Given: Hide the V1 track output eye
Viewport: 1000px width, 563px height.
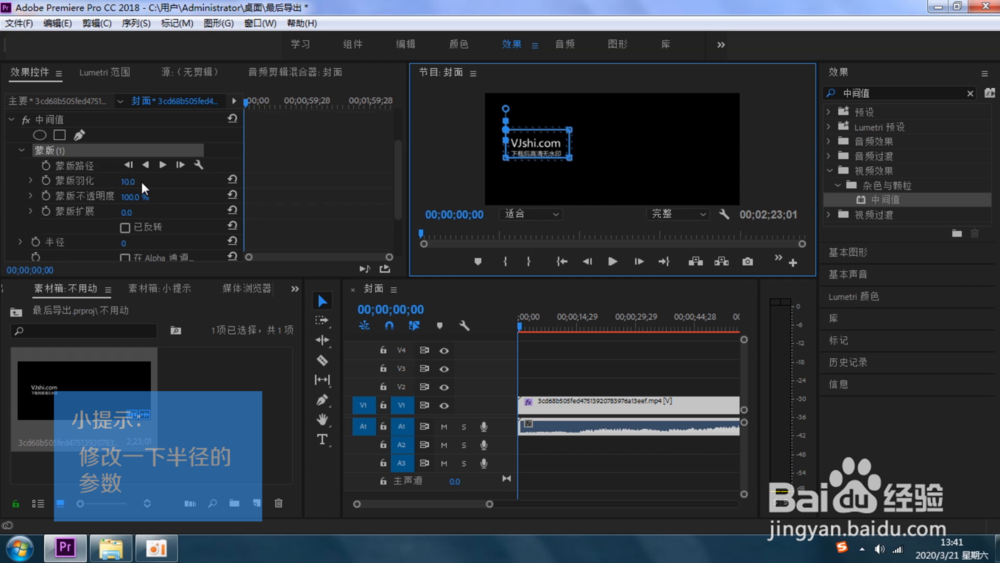Looking at the screenshot, I should coord(445,406).
